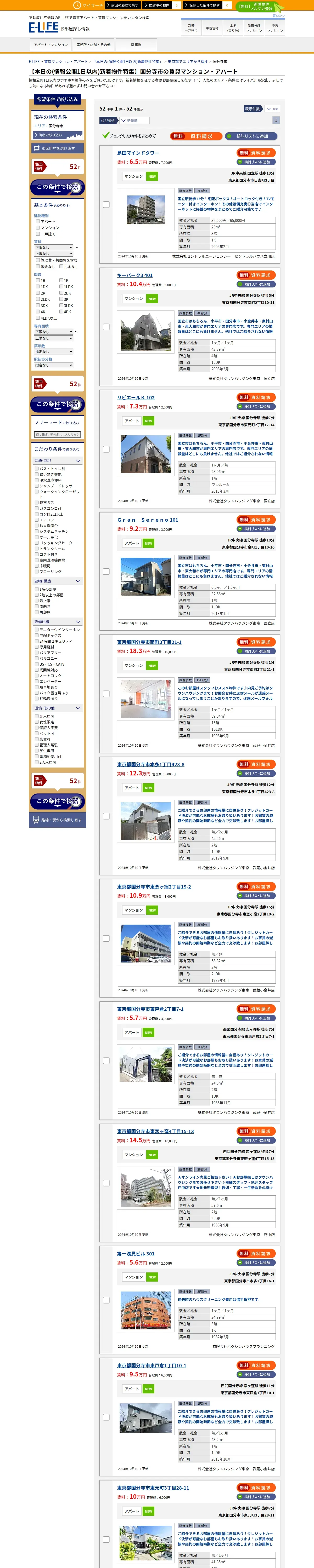Open the 築年数 dropdown
The image size is (314, 1568).
54,351
